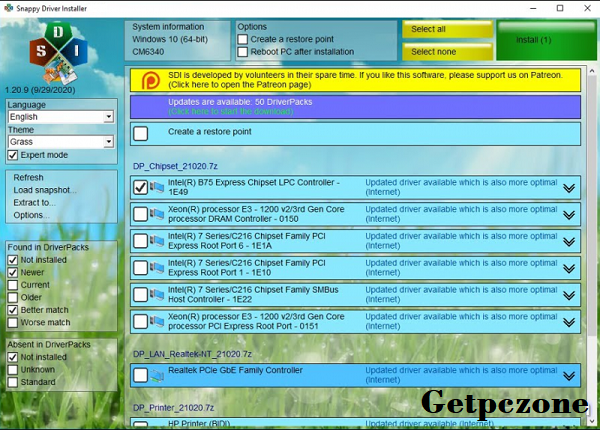
Task: Check the Express Root Port 1 - 1E10 driver
Action: pos(140,267)
